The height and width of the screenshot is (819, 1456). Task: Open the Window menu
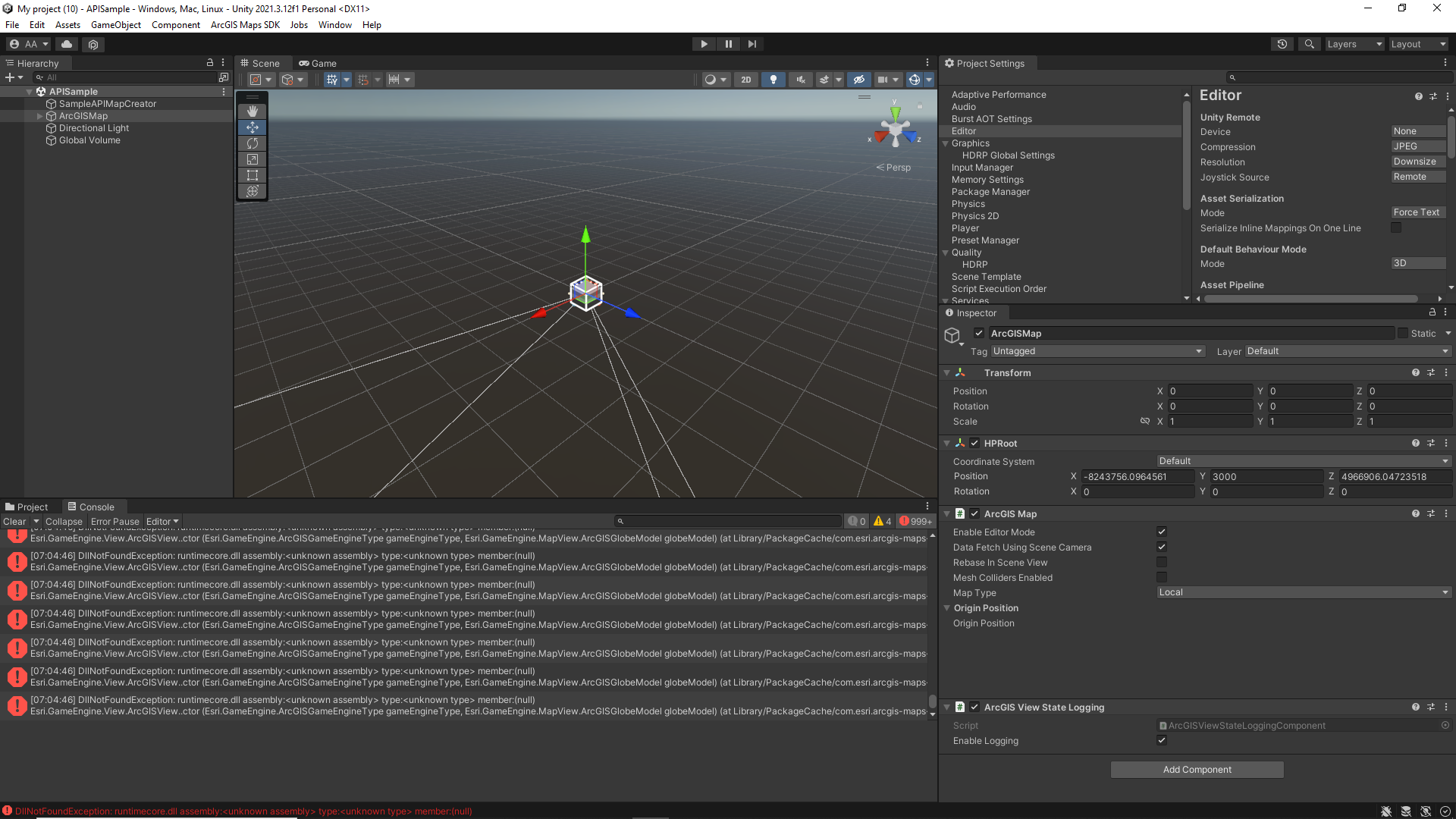335,25
